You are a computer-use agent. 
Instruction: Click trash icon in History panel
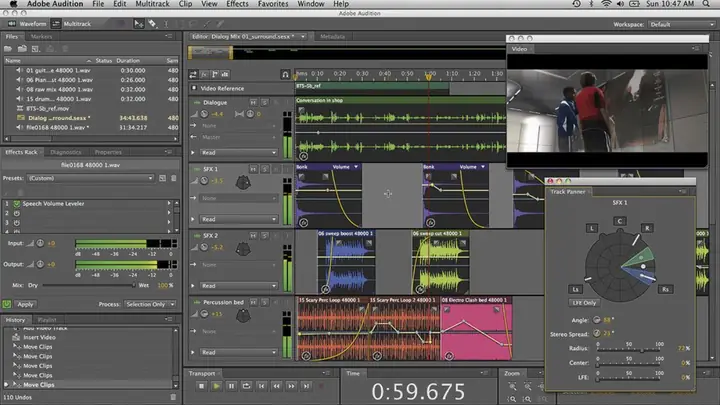(173, 397)
